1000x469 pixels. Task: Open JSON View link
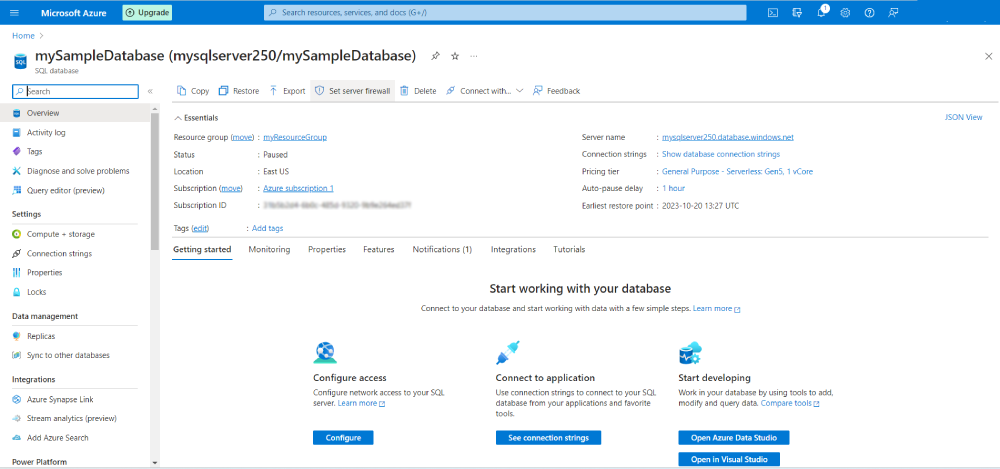pos(964,117)
